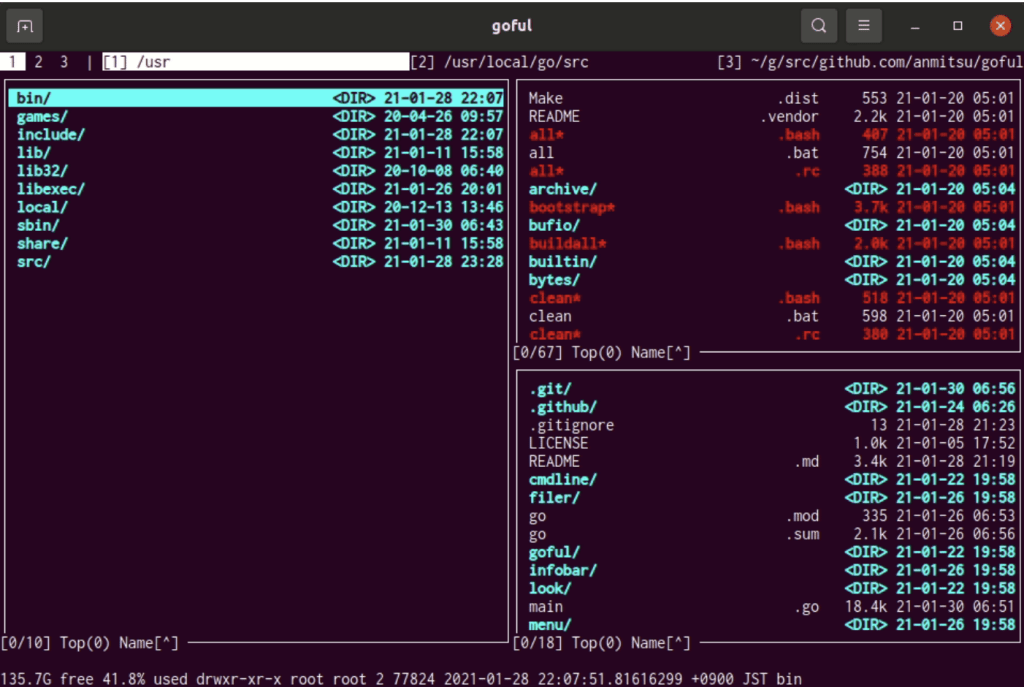
Task: Click the 135.7G free info bar text
Action: [47, 679]
